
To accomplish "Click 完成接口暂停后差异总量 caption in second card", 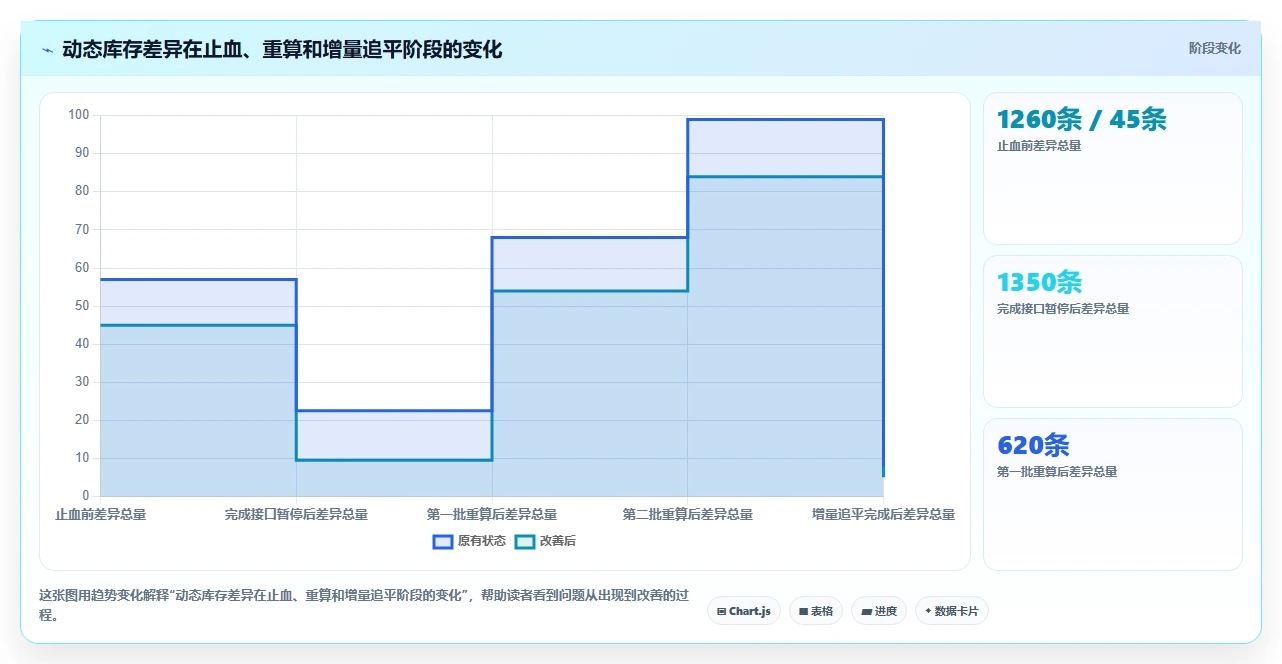I will (x=1063, y=309).
